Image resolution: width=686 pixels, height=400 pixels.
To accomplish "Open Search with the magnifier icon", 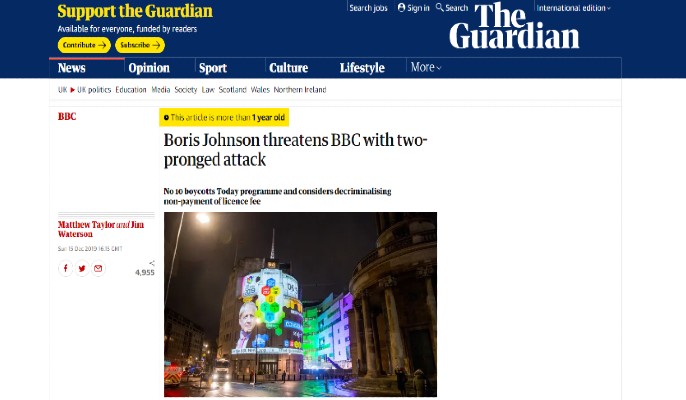I will (x=440, y=7).
